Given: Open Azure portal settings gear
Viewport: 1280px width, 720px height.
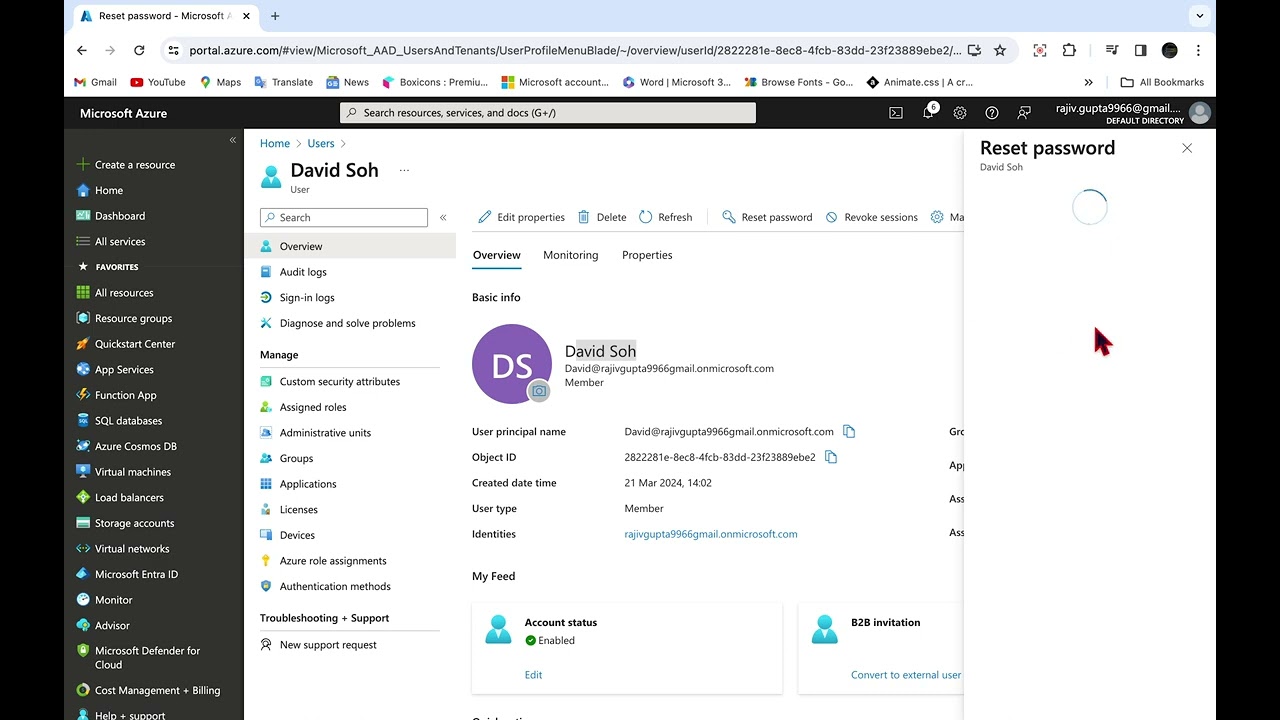Looking at the screenshot, I should click(x=960, y=113).
